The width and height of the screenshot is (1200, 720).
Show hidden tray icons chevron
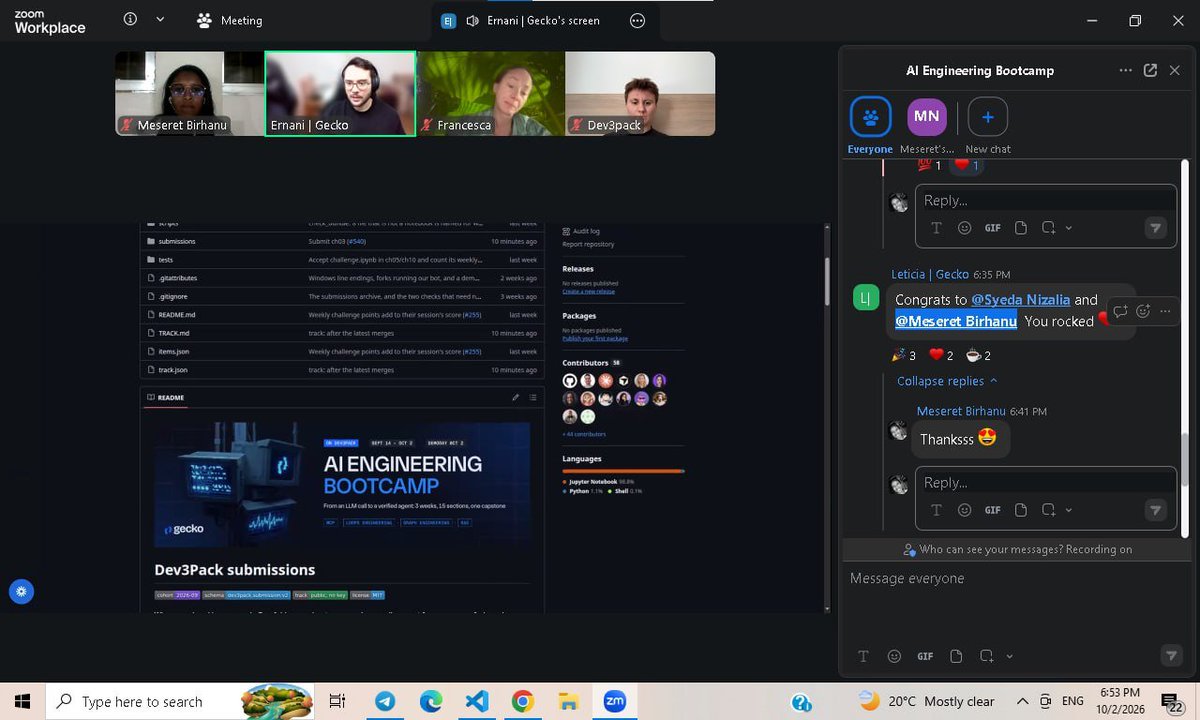pos(1022,702)
